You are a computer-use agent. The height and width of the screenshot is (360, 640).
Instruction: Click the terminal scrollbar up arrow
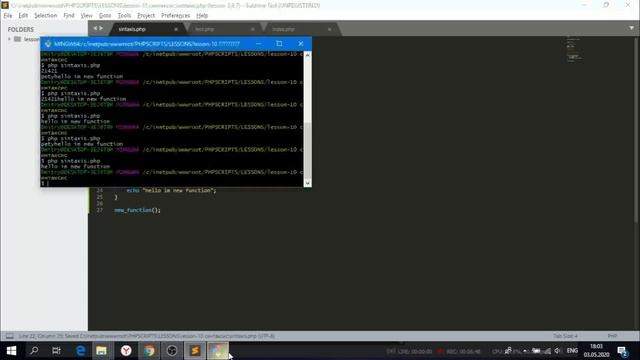[x=308, y=55]
